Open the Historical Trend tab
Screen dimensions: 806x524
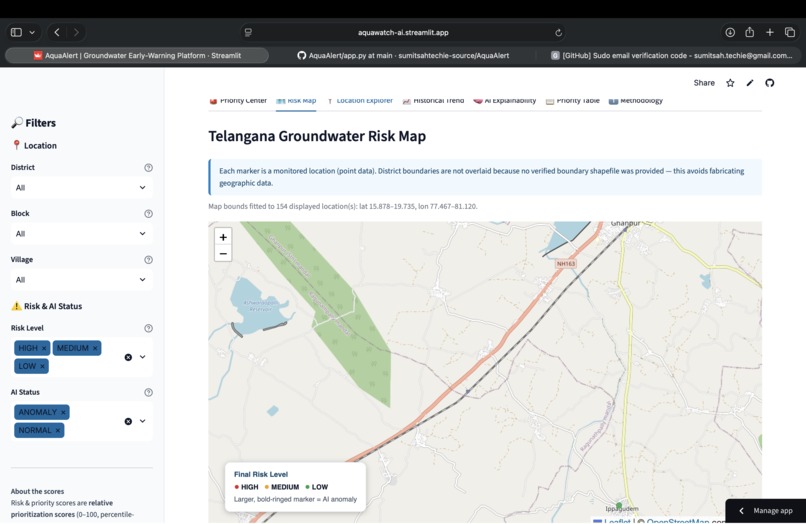tap(433, 101)
